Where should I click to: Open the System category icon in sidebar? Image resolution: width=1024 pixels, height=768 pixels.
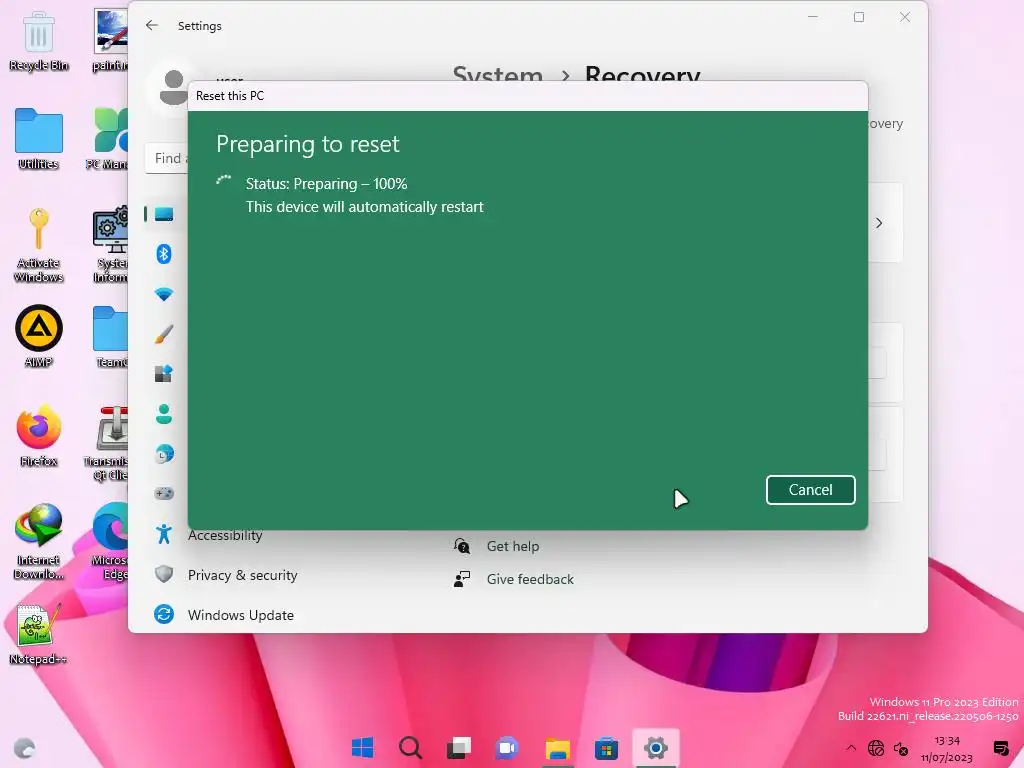[x=164, y=214]
